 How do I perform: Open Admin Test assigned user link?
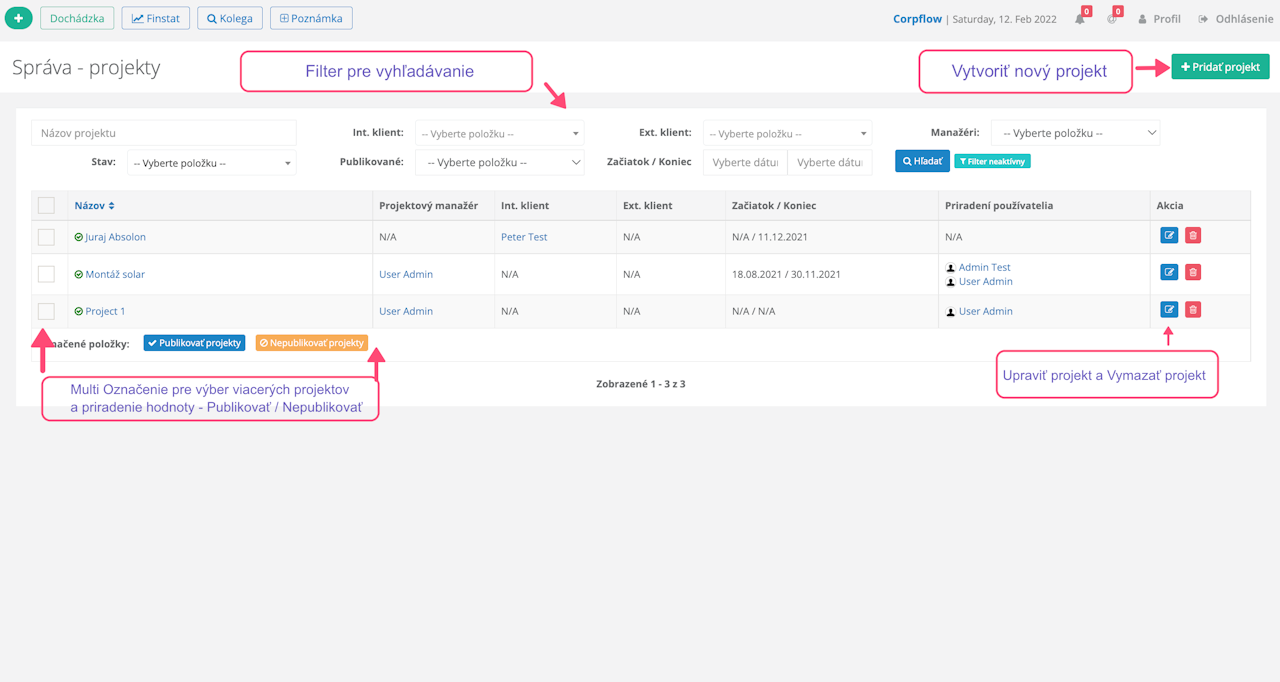(985, 267)
